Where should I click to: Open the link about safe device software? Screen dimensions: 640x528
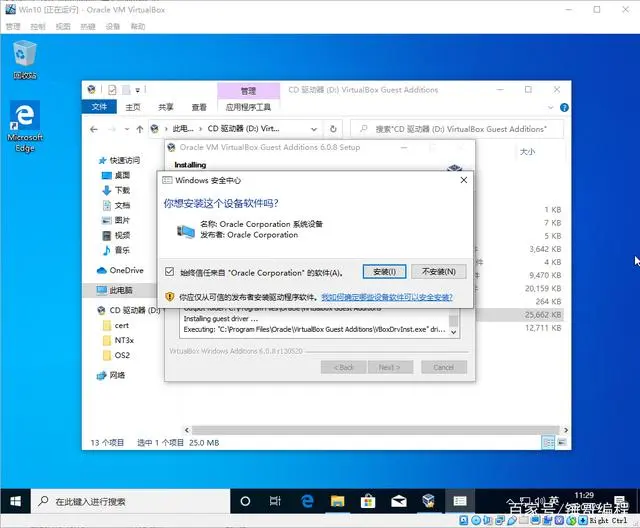387,297
